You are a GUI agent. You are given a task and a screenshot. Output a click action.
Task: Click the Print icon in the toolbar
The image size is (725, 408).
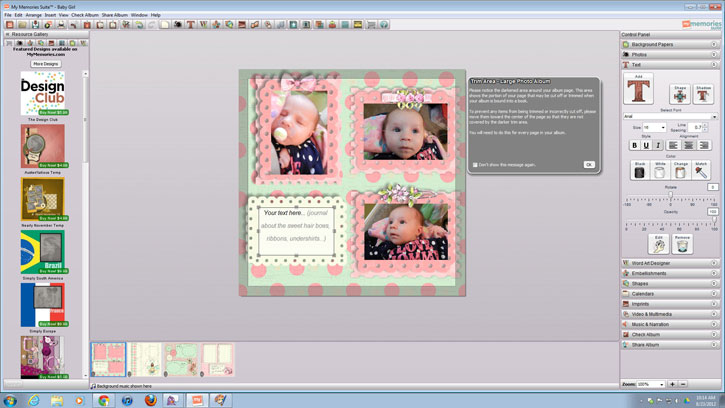(x=61, y=25)
